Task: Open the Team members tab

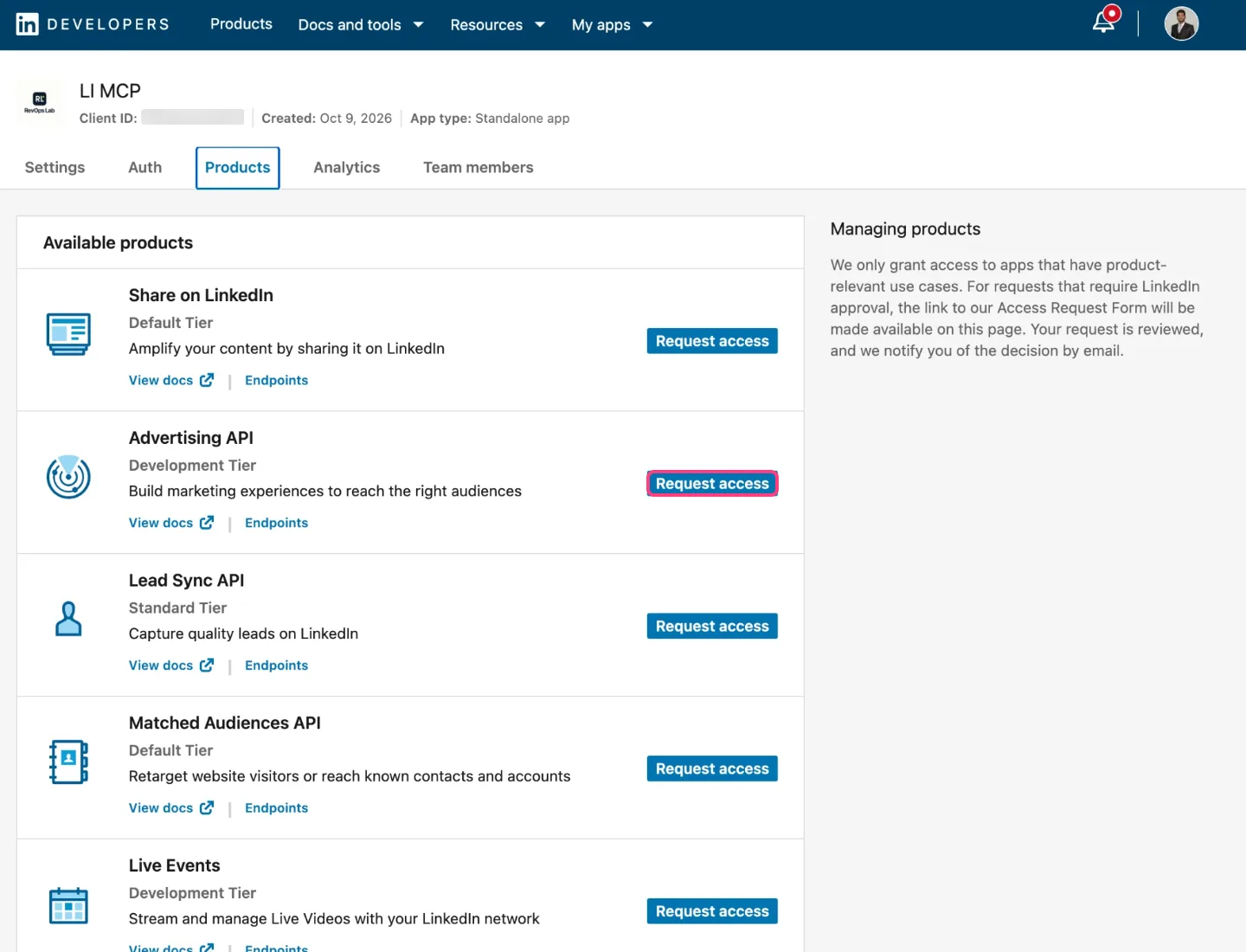Action: tap(478, 167)
